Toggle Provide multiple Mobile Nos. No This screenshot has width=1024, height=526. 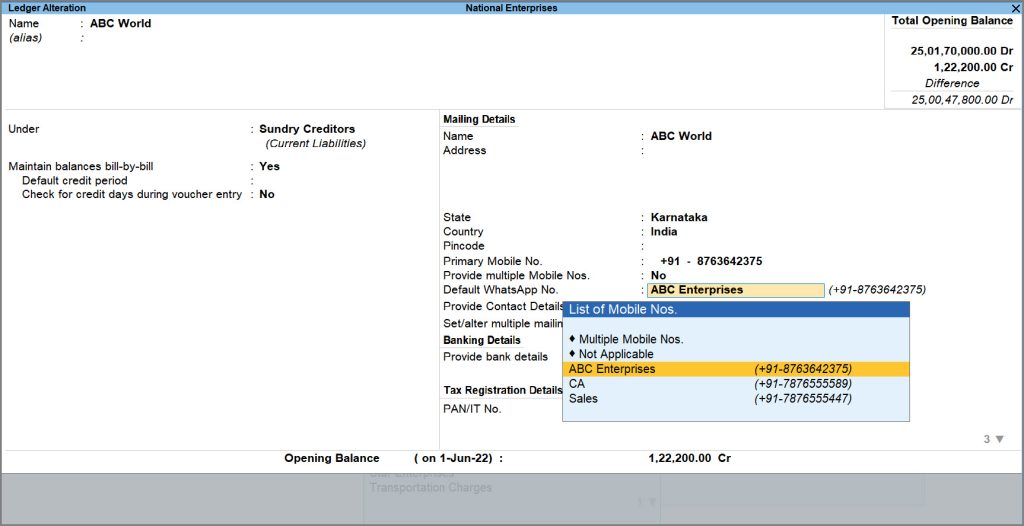coord(658,276)
